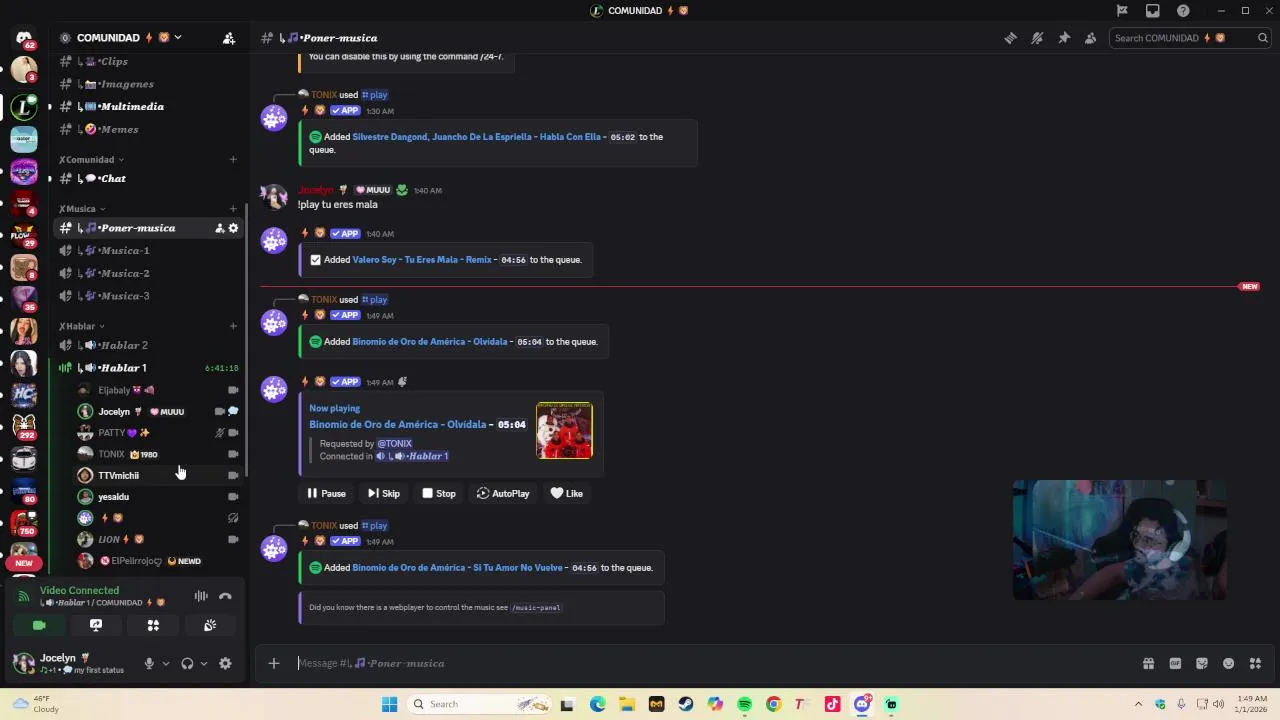Open Spotify from the Windows taskbar

point(744,704)
